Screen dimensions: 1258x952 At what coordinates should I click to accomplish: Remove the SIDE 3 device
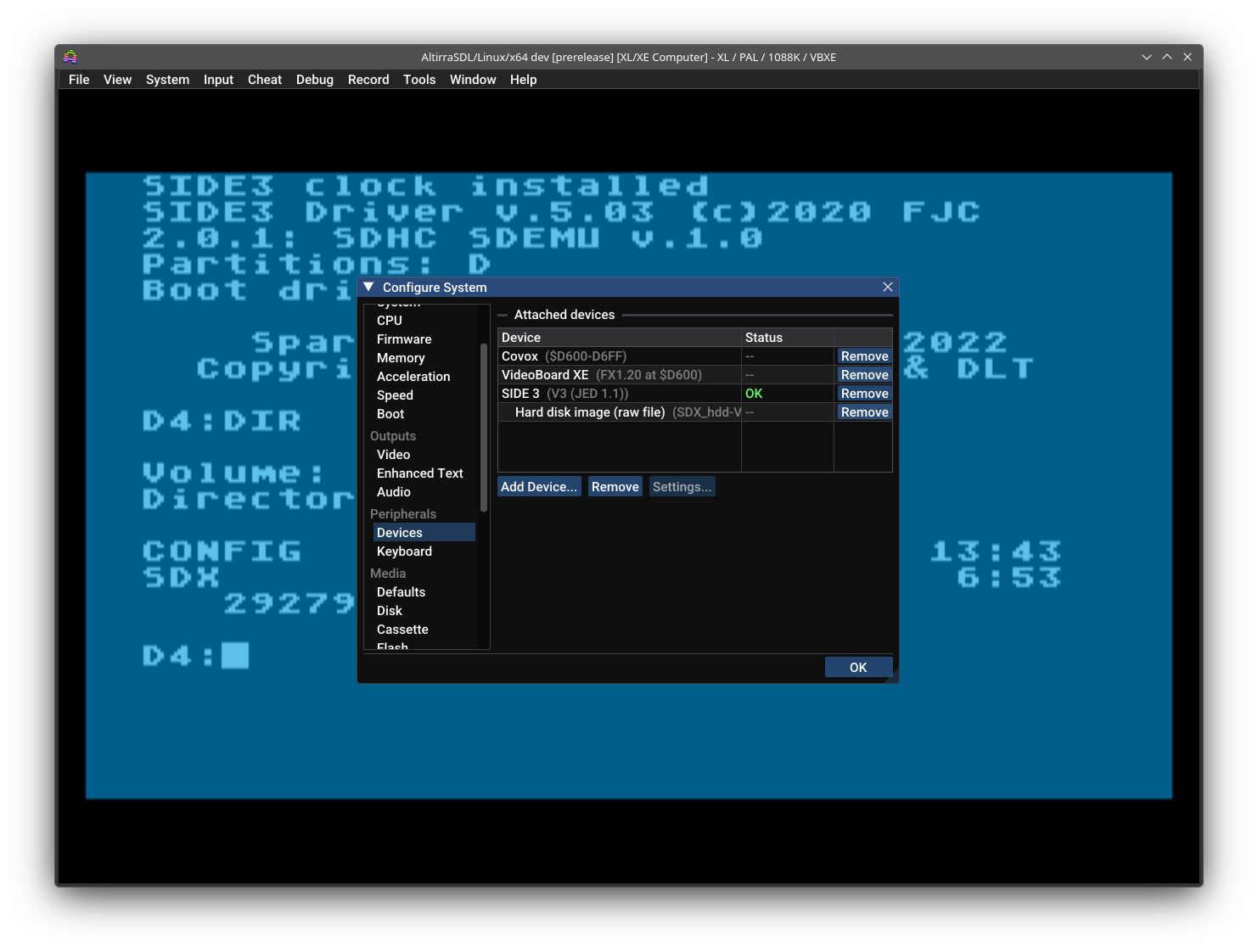[x=864, y=394]
